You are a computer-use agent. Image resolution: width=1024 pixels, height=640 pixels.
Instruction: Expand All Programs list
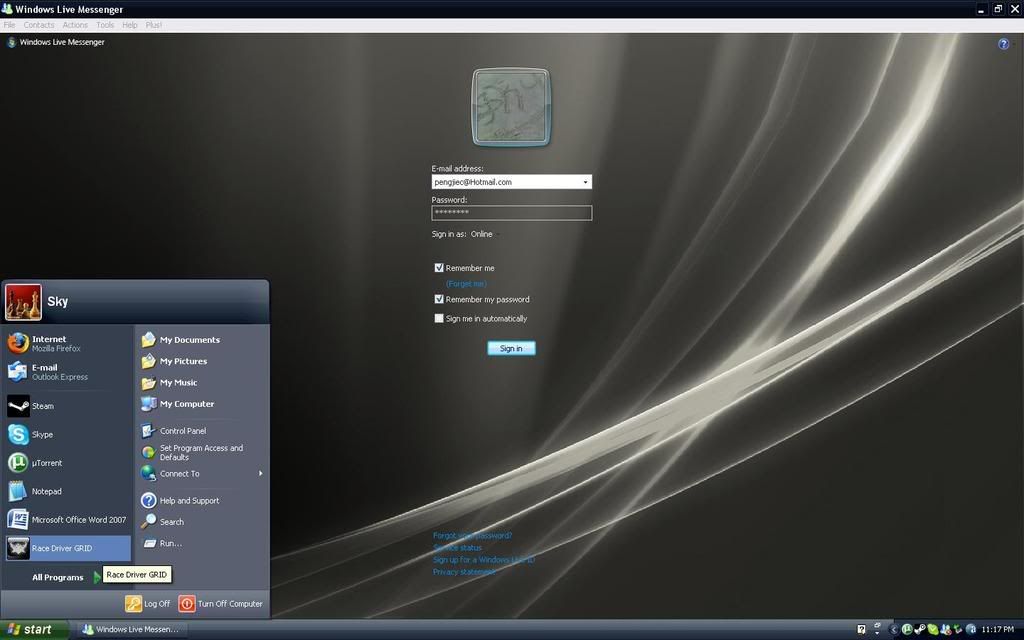(x=67, y=577)
